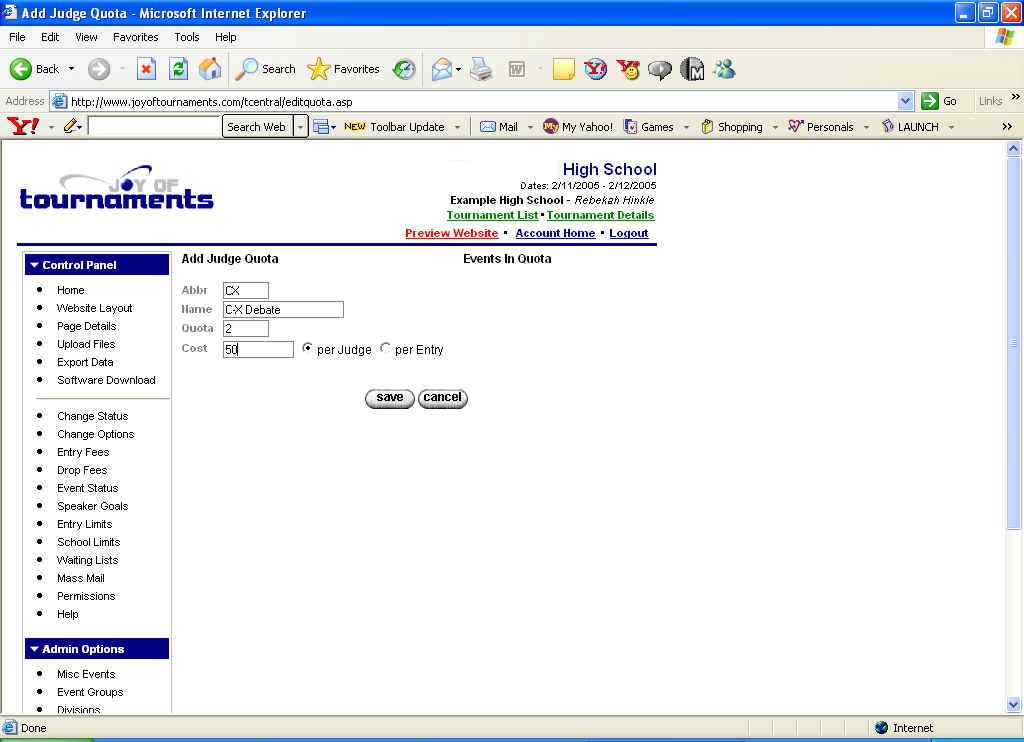Collapse the Control Panel section
This screenshot has height=742, width=1024.
click(35, 265)
